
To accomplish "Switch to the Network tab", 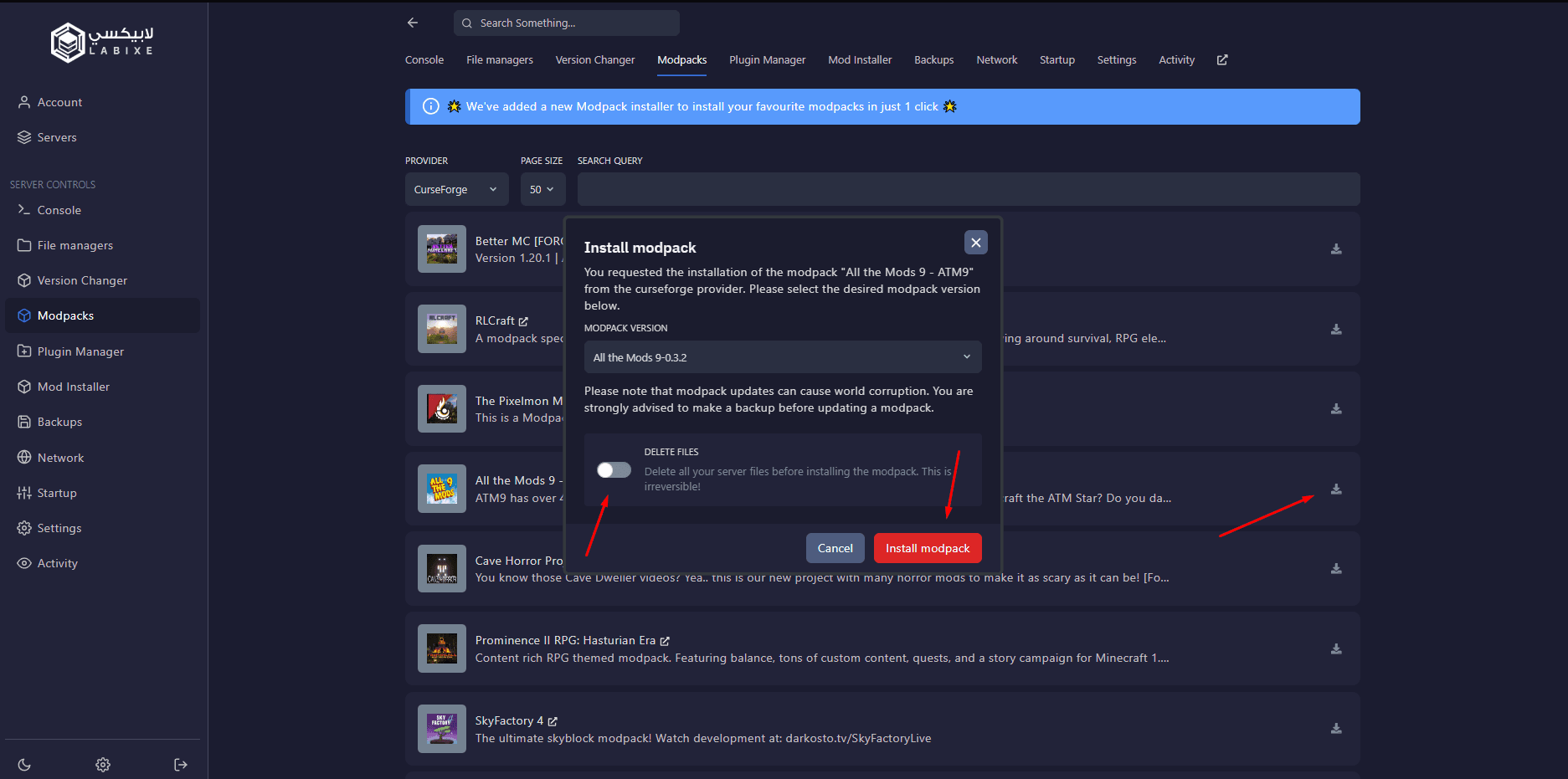I will pyautogui.click(x=997, y=60).
